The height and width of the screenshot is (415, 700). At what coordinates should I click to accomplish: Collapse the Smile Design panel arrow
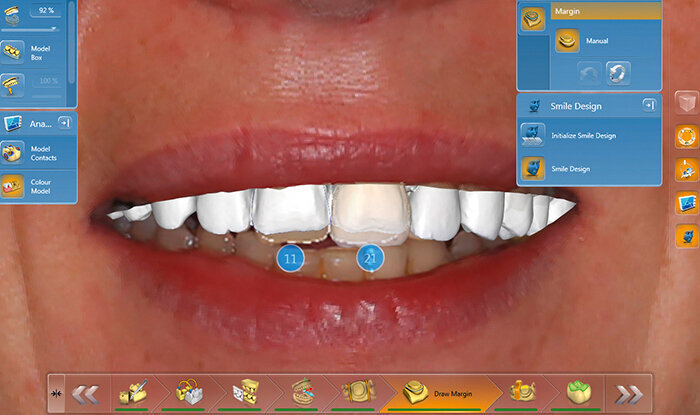pos(649,105)
